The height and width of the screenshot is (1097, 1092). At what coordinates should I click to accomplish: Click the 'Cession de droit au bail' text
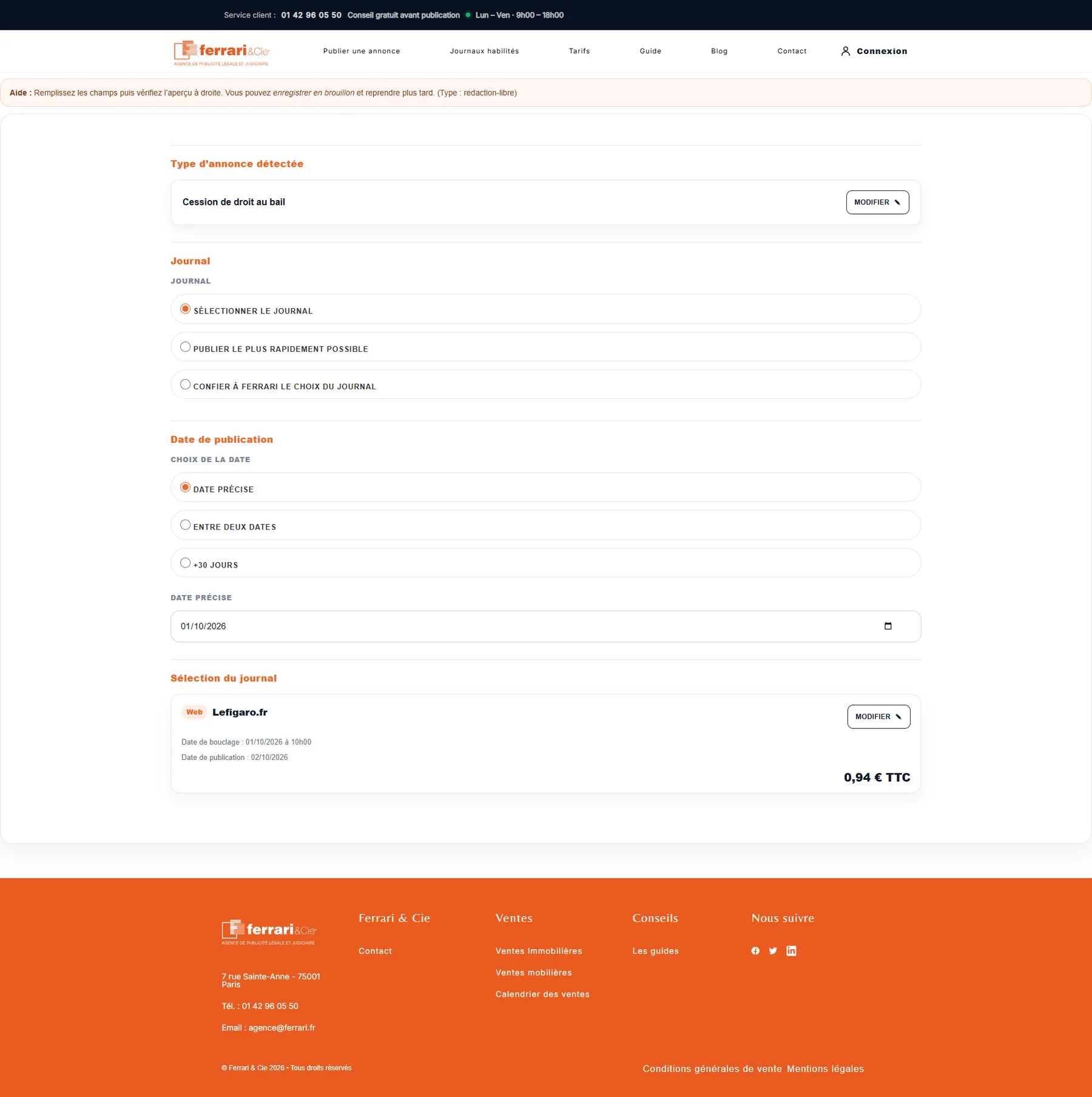(234, 202)
